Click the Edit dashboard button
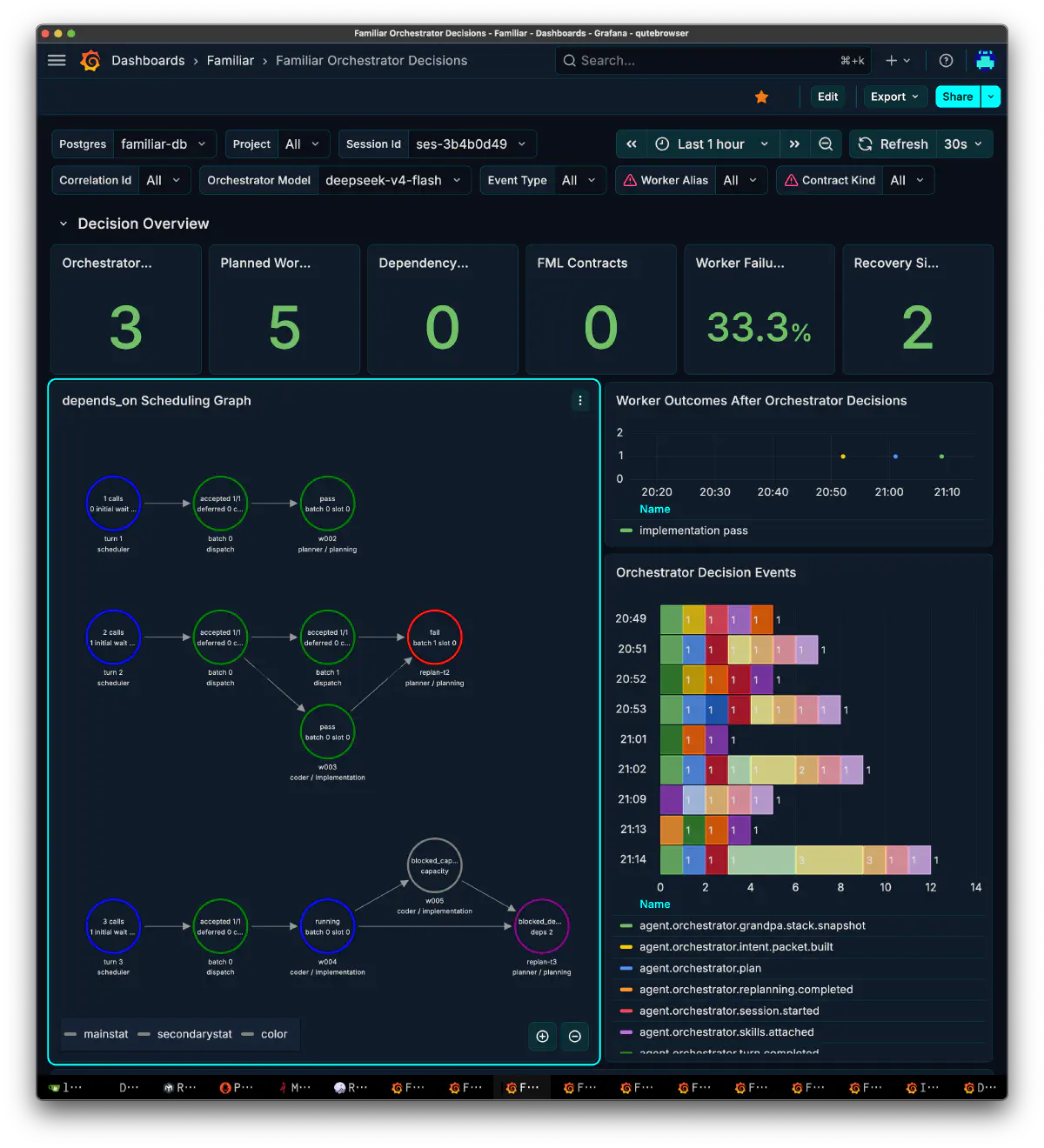Screen dimensions: 1044x1148 coord(827,97)
